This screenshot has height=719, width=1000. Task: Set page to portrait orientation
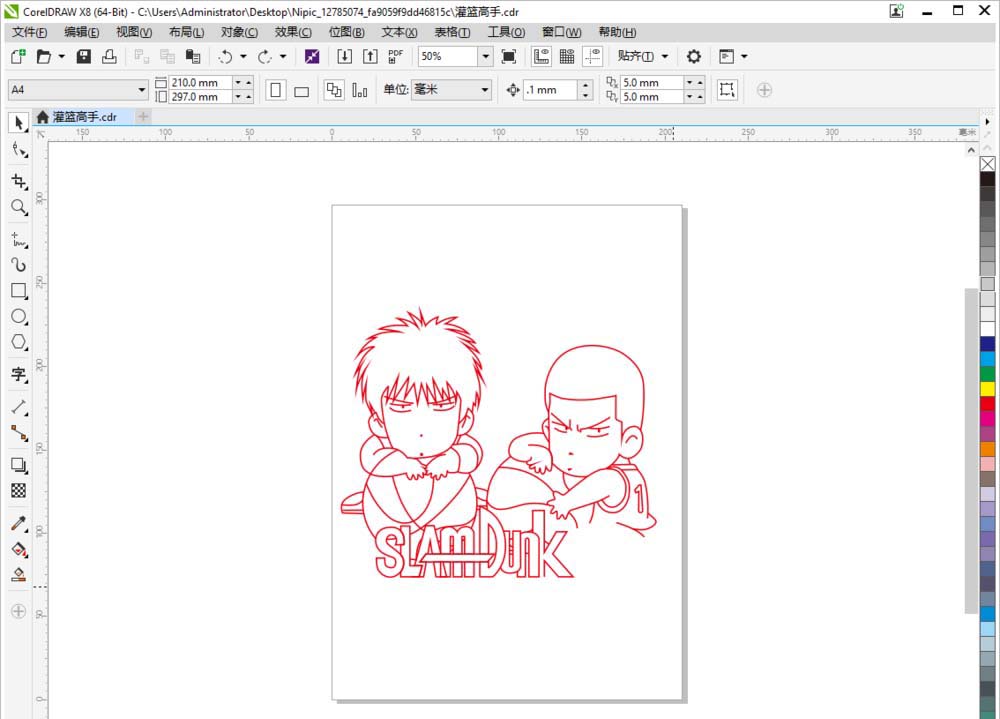[x=276, y=90]
